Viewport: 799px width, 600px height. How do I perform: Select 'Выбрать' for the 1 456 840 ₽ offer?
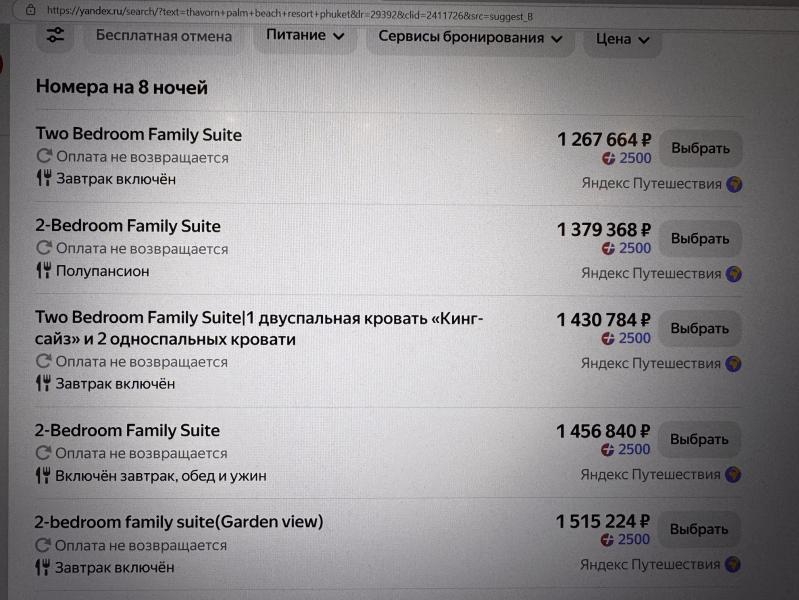[x=699, y=440]
